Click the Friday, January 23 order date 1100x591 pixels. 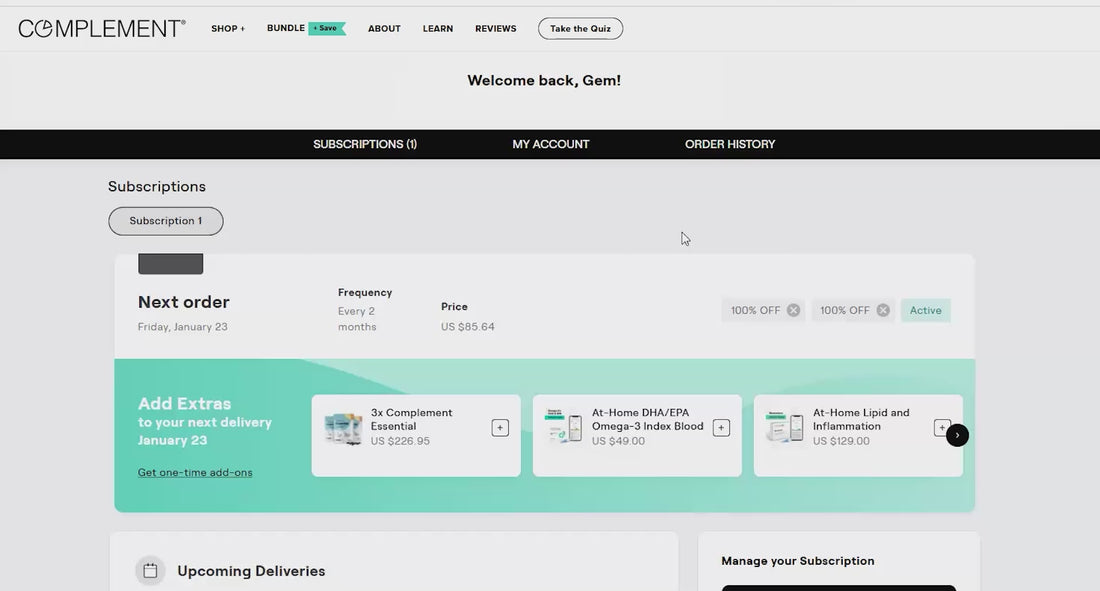(182, 327)
